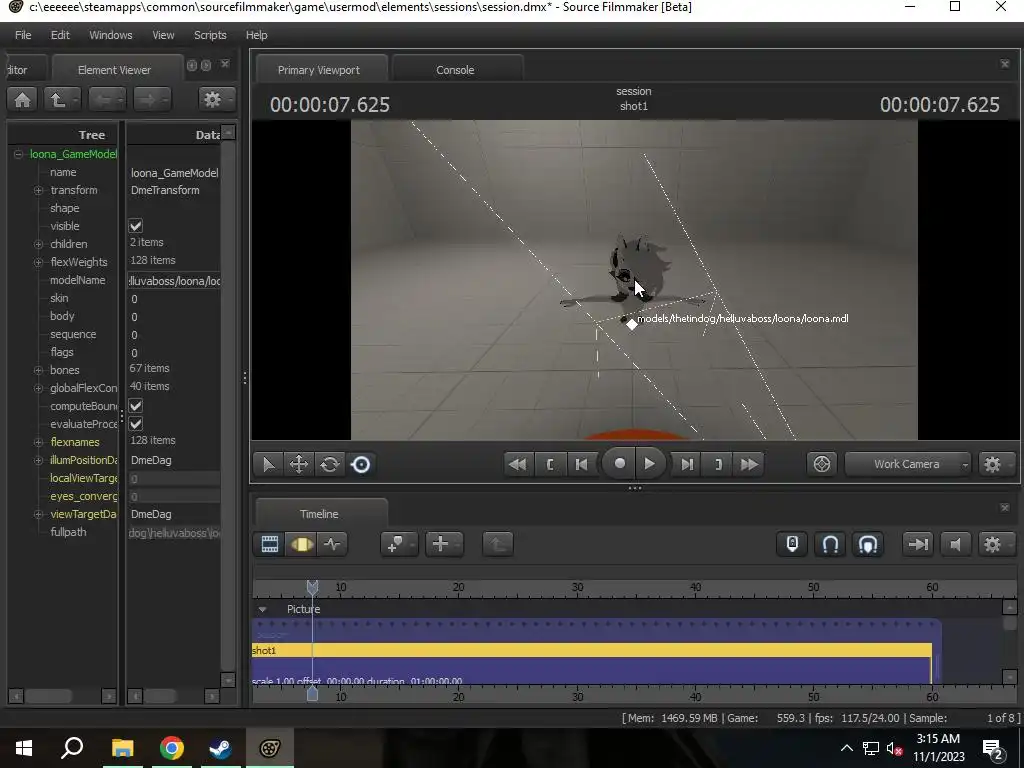Viewport: 1024px width, 768px height.
Task: Open the Work Camera dropdown
Action: pyautogui.click(x=908, y=464)
